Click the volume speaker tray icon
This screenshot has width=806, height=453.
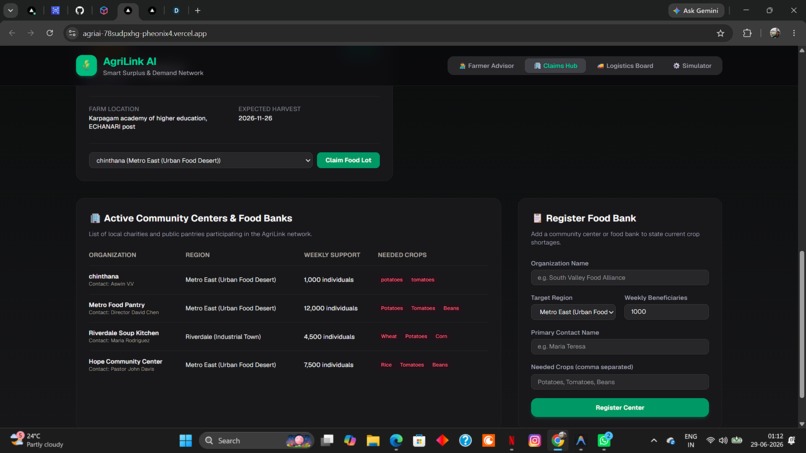723,441
